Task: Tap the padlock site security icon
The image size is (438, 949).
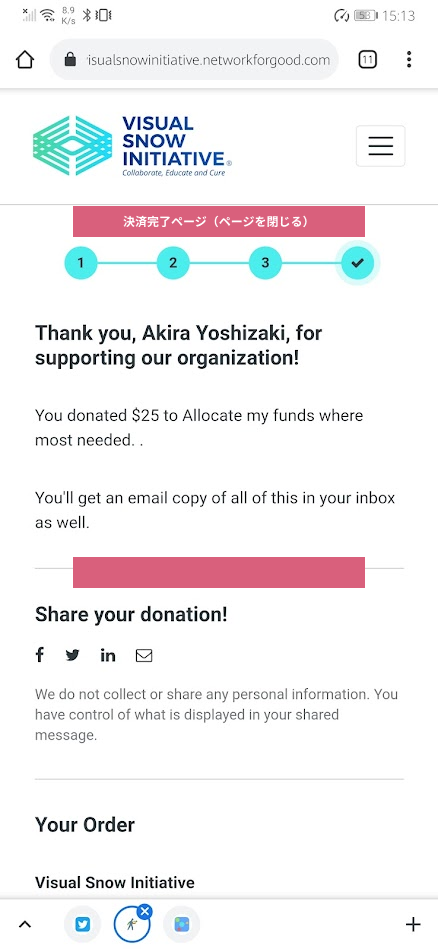Action: (70, 59)
